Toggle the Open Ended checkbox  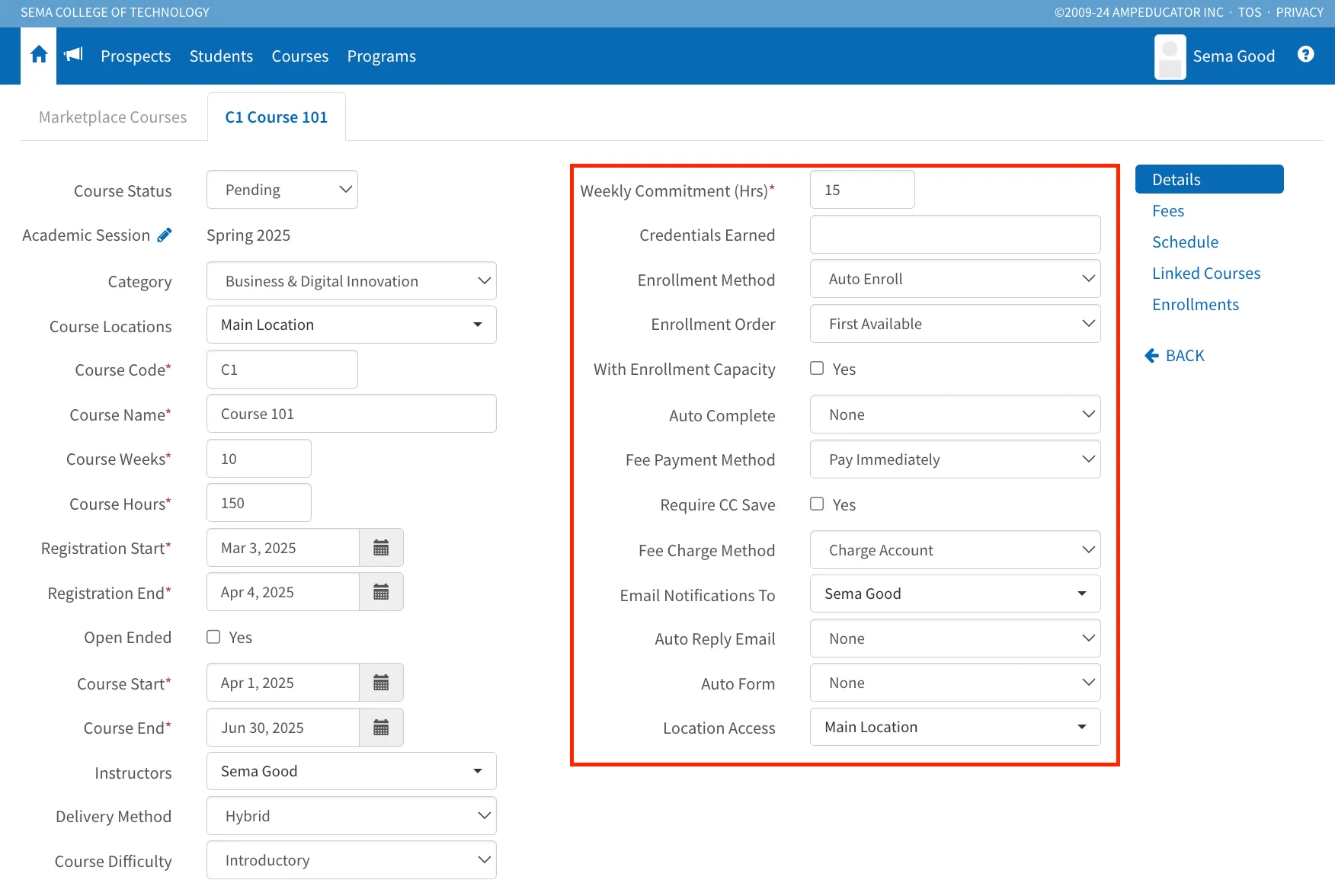click(x=213, y=637)
